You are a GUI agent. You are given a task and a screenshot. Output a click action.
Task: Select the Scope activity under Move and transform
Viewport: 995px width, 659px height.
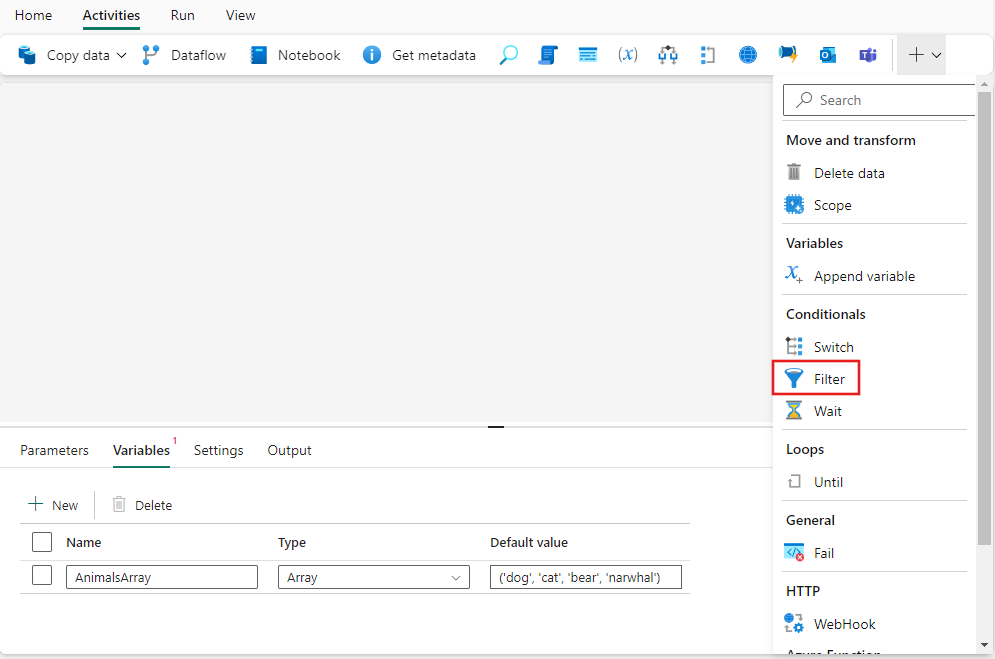click(831, 204)
